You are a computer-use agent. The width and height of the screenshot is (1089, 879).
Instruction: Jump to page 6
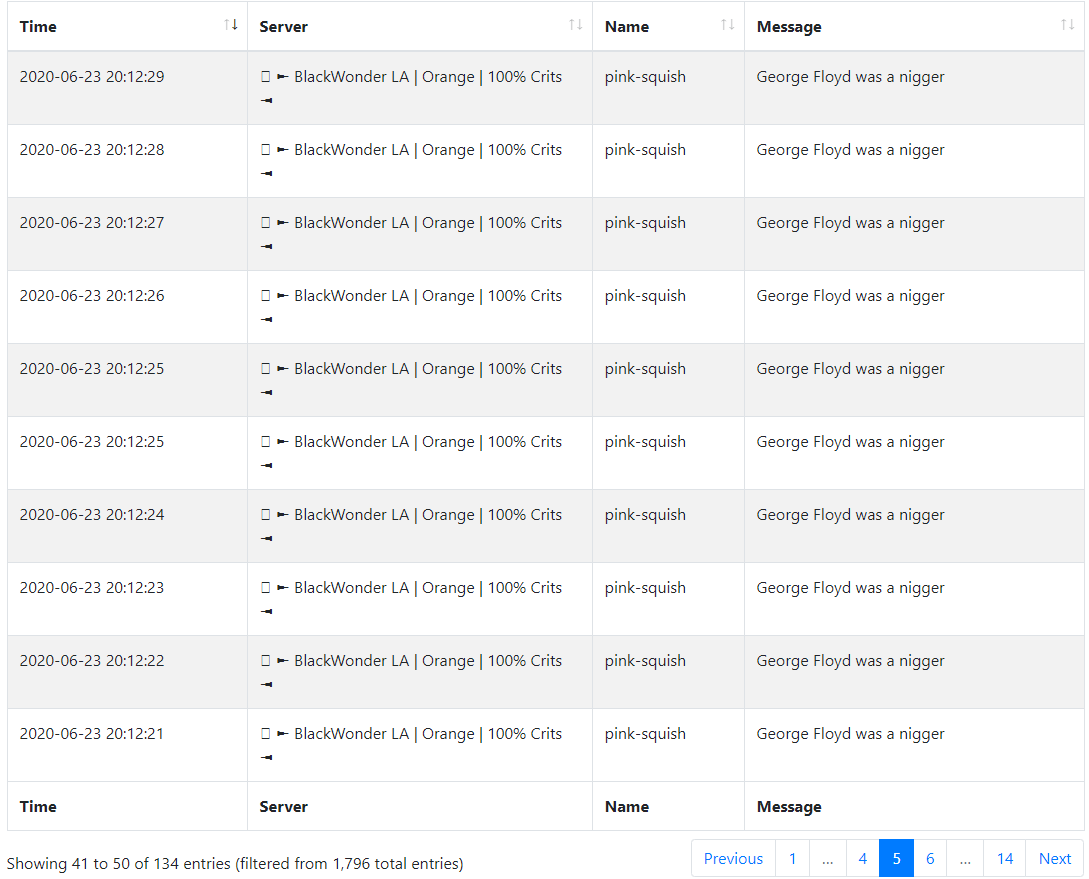pyautogui.click(x=931, y=858)
